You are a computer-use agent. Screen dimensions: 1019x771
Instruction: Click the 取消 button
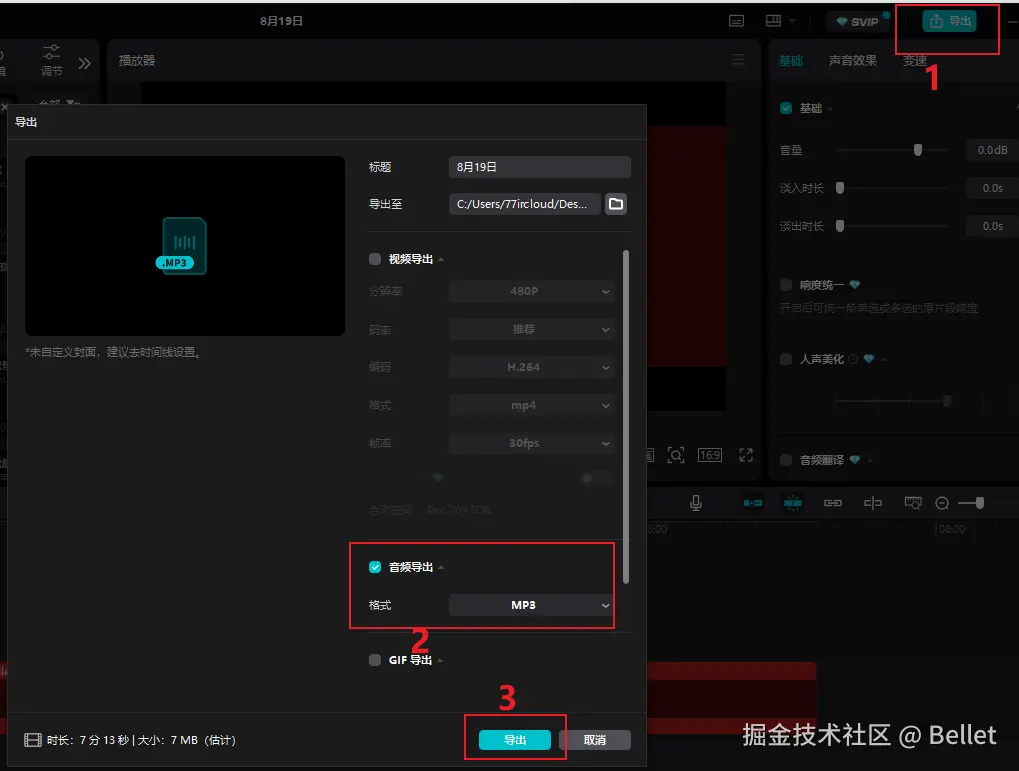point(595,740)
